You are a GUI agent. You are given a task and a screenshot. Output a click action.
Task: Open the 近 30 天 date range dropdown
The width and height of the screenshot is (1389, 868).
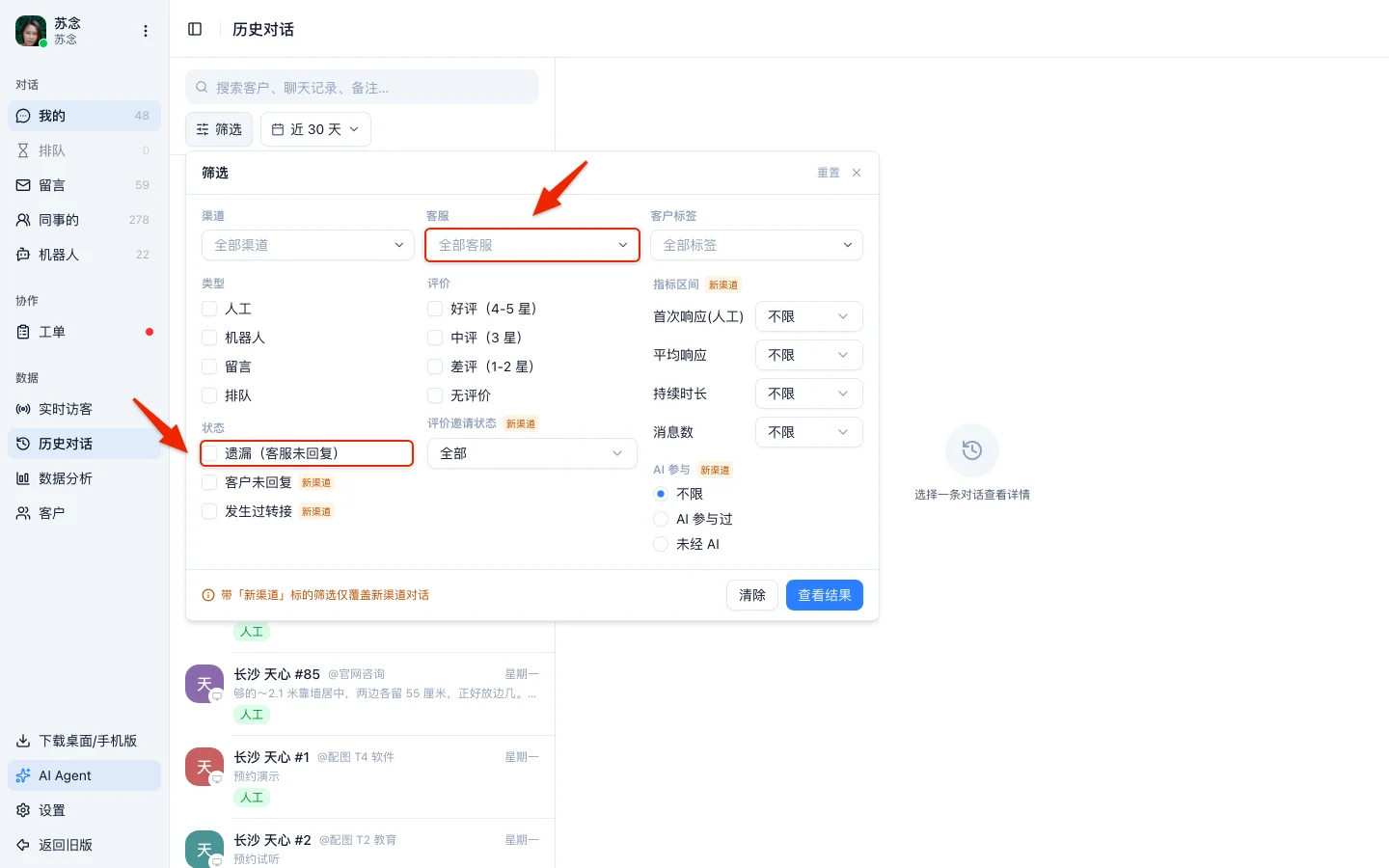[315, 129]
